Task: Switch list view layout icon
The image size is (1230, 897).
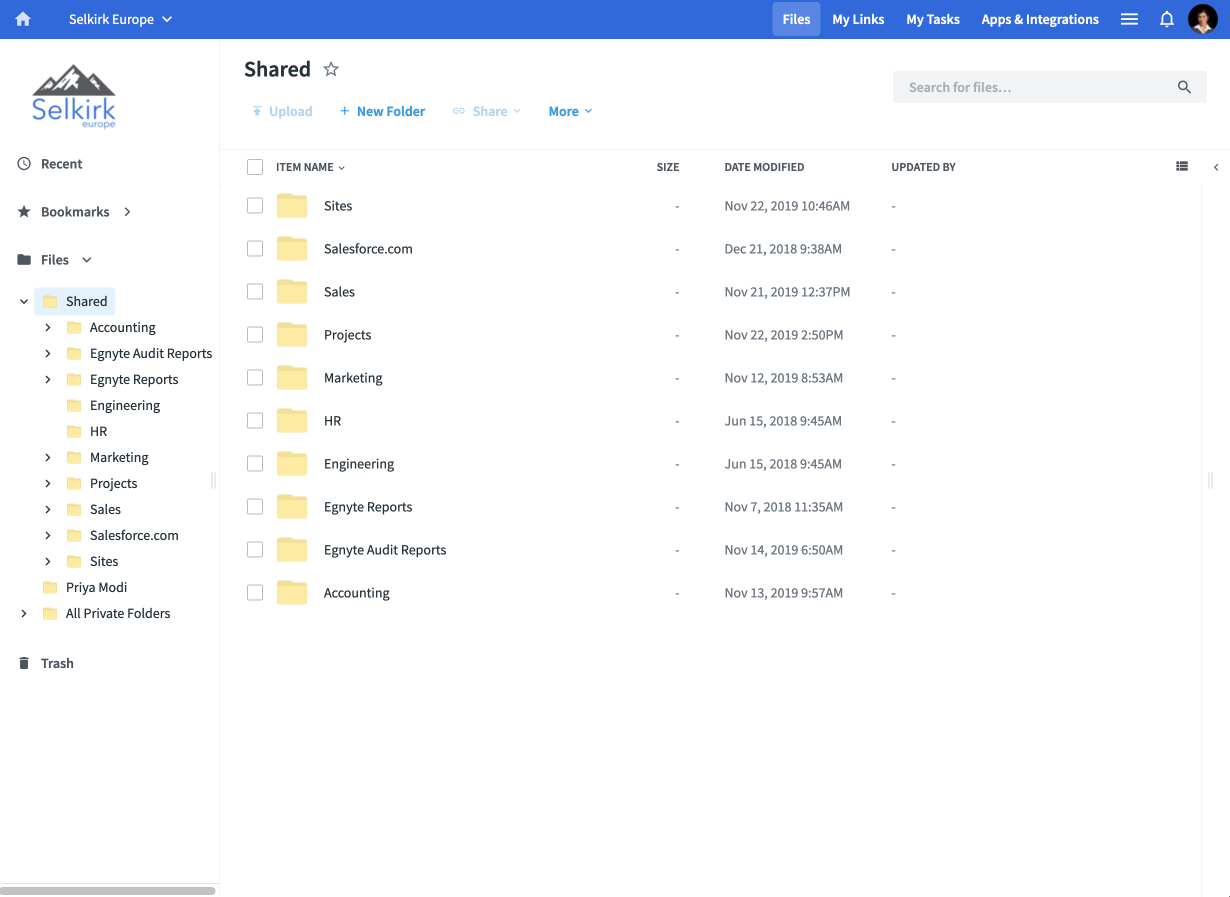Action: tap(1182, 167)
